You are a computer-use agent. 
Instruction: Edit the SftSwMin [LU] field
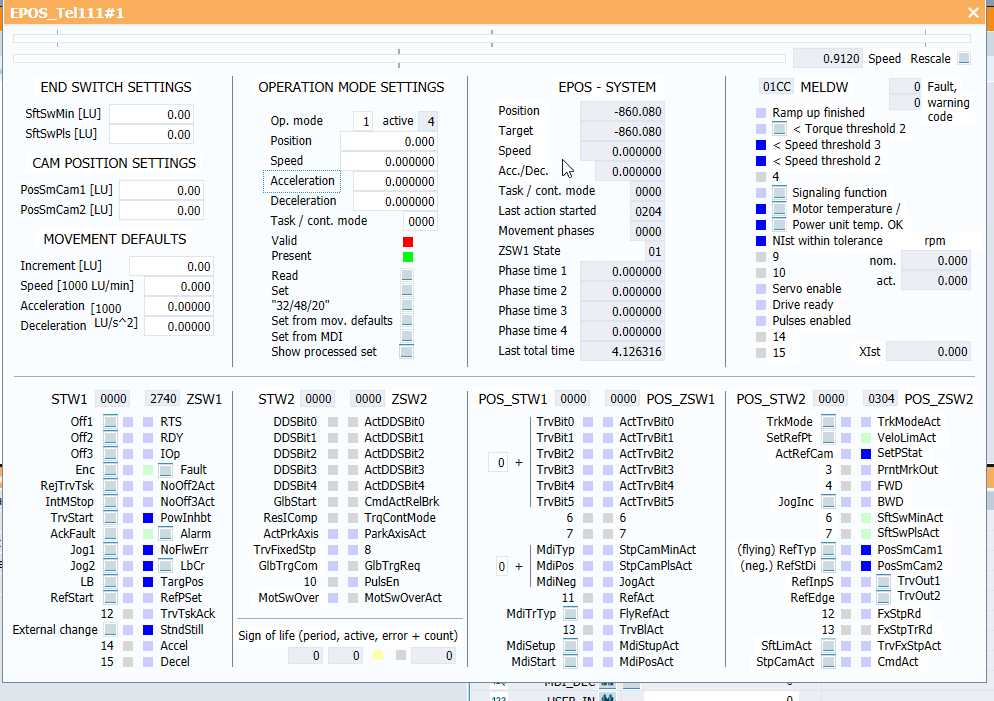[151, 114]
